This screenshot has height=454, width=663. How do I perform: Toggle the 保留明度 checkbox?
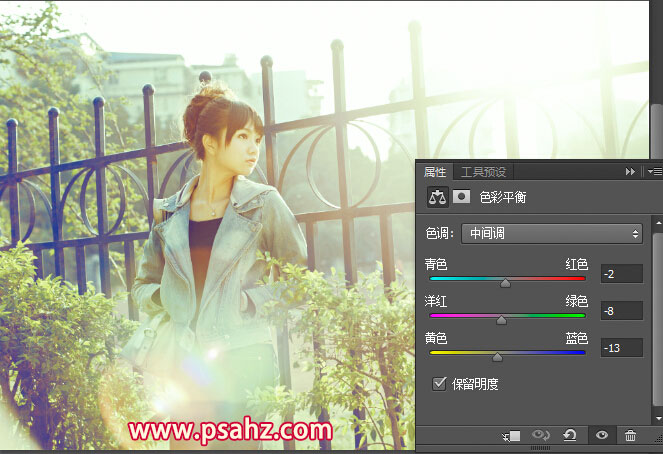[439, 383]
